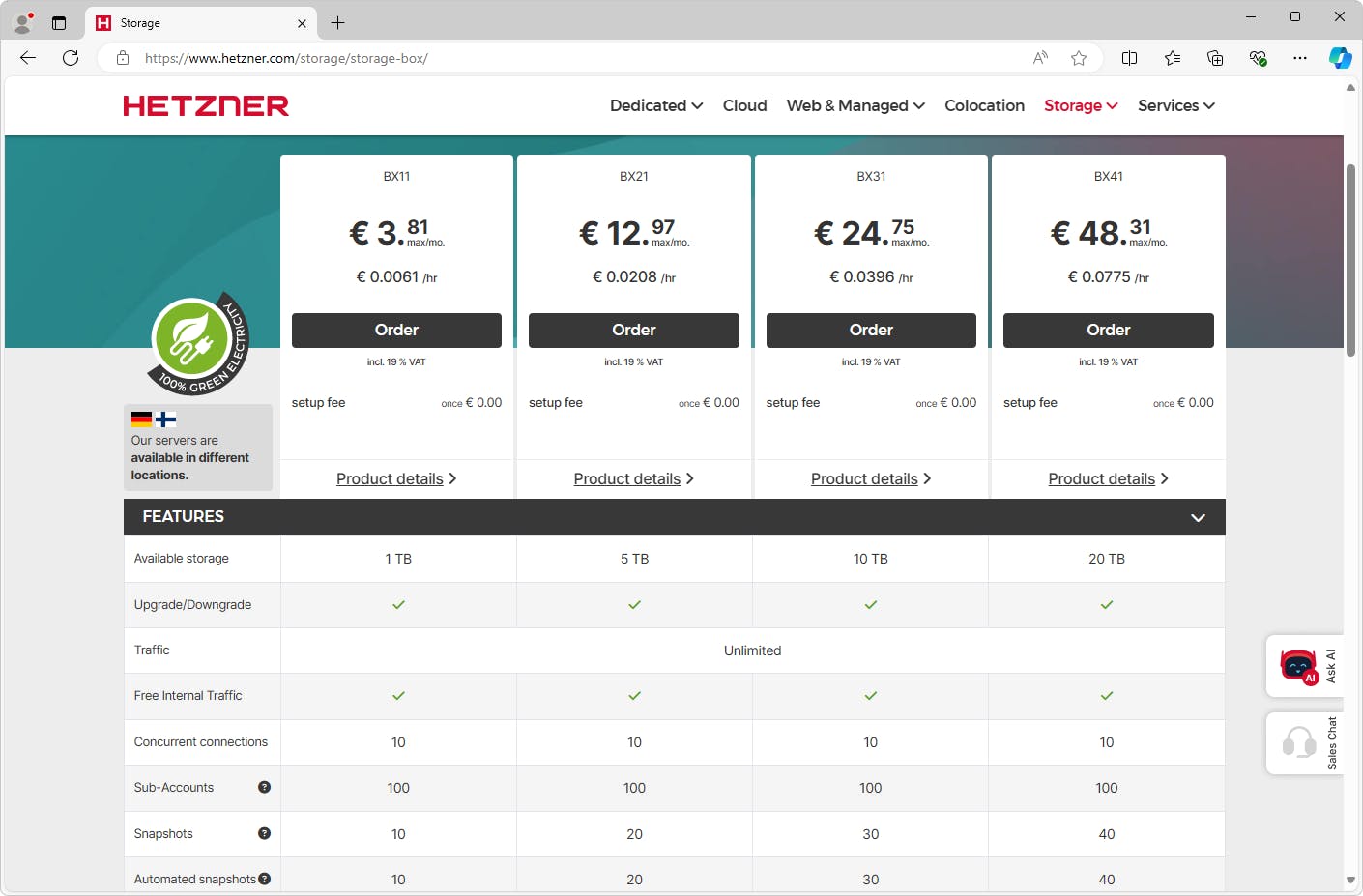Collapse the FEATURES section
The image size is (1363, 896).
(1198, 517)
